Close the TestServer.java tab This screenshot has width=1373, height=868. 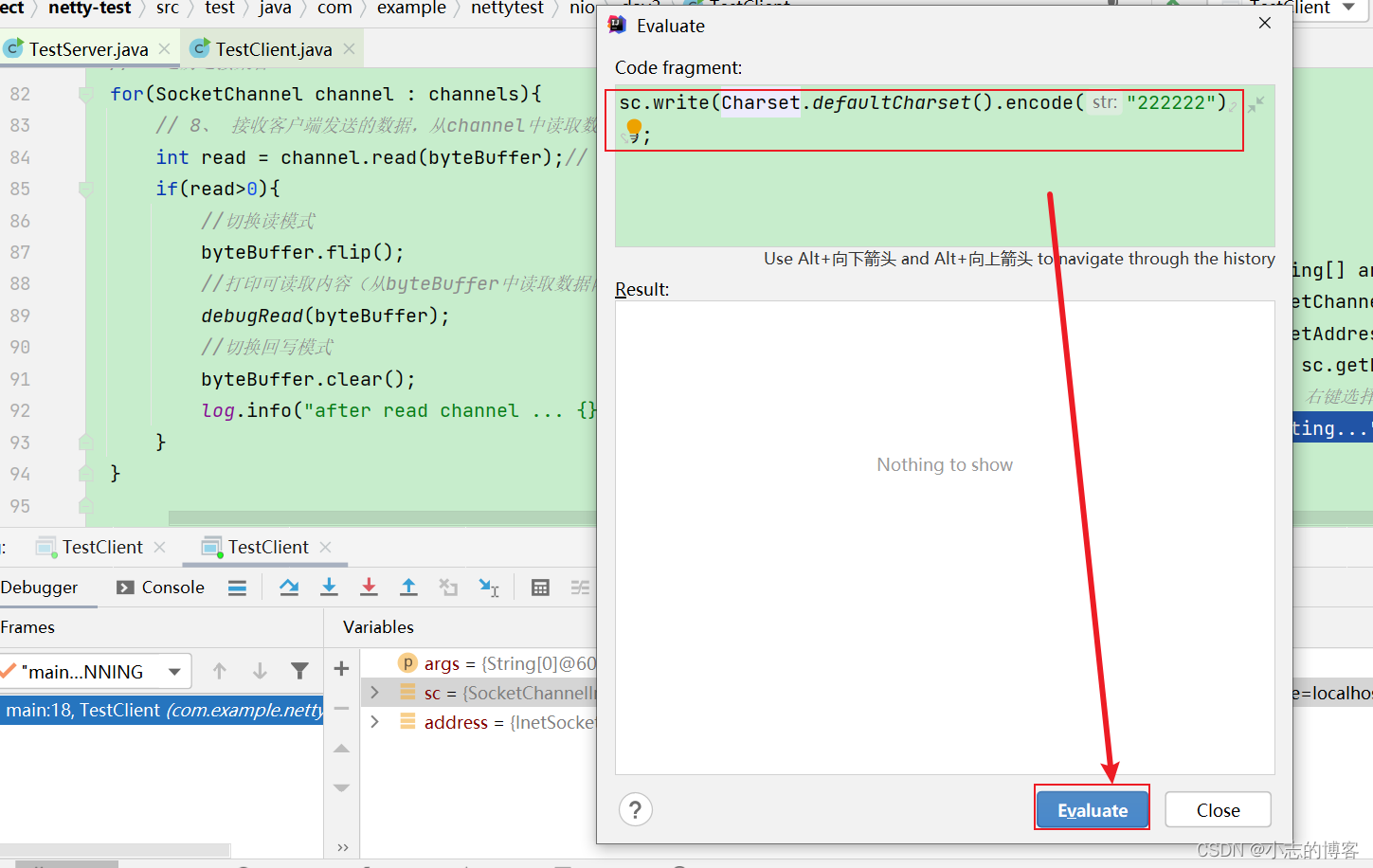click(x=165, y=48)
